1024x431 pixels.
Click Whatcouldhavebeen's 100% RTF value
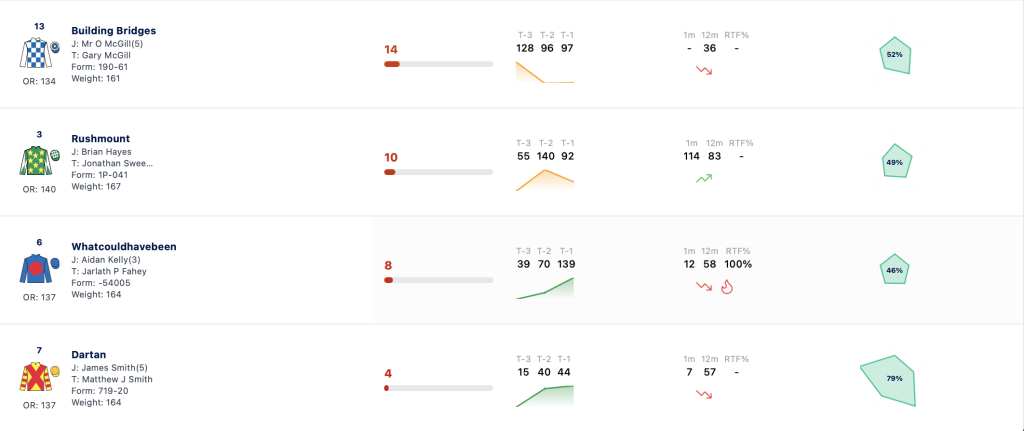739,264
